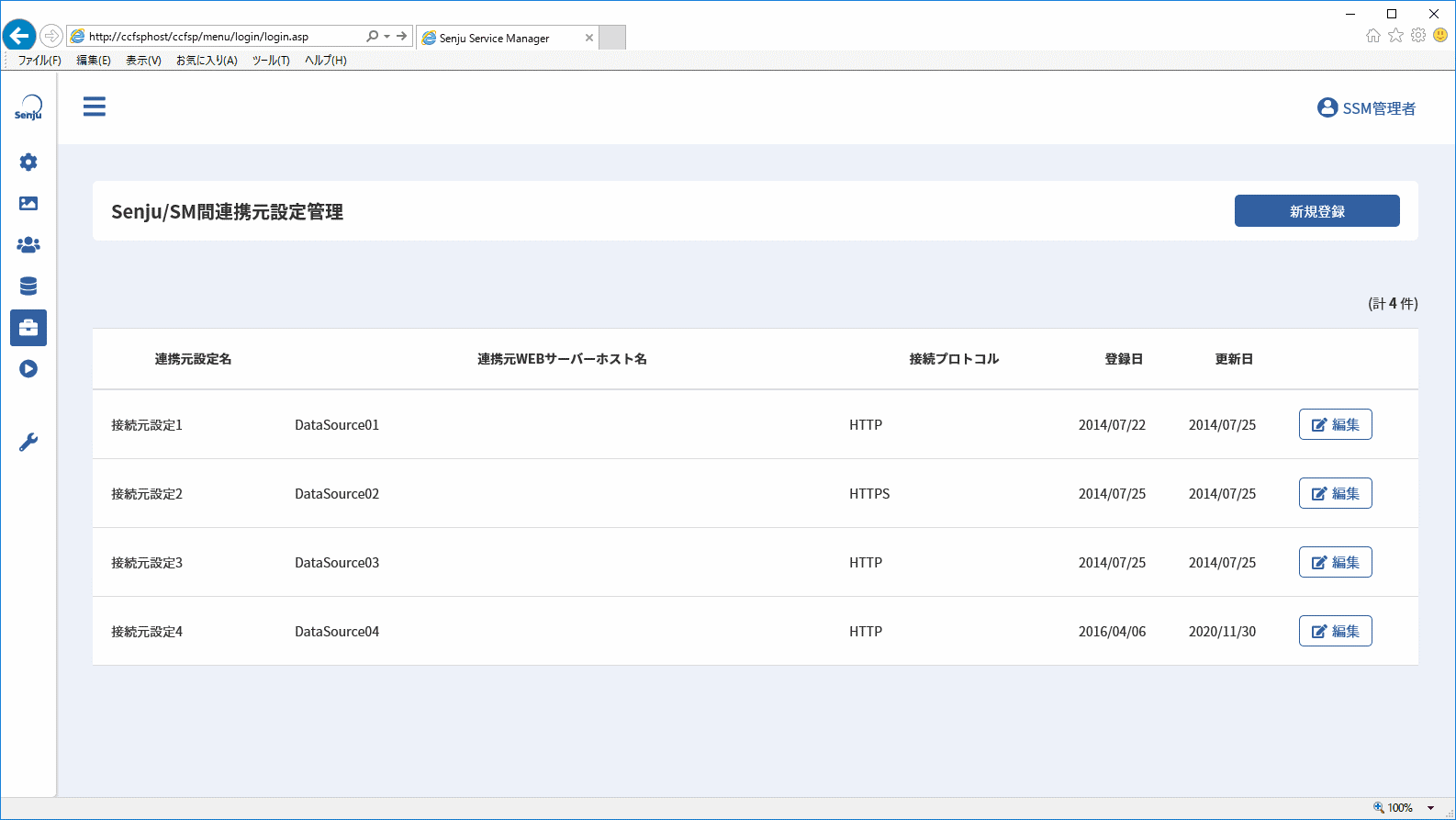This screenshot has width=1456, height=820.
Task: Open the play circle sidebar icon
Action: tap(28, 369)
